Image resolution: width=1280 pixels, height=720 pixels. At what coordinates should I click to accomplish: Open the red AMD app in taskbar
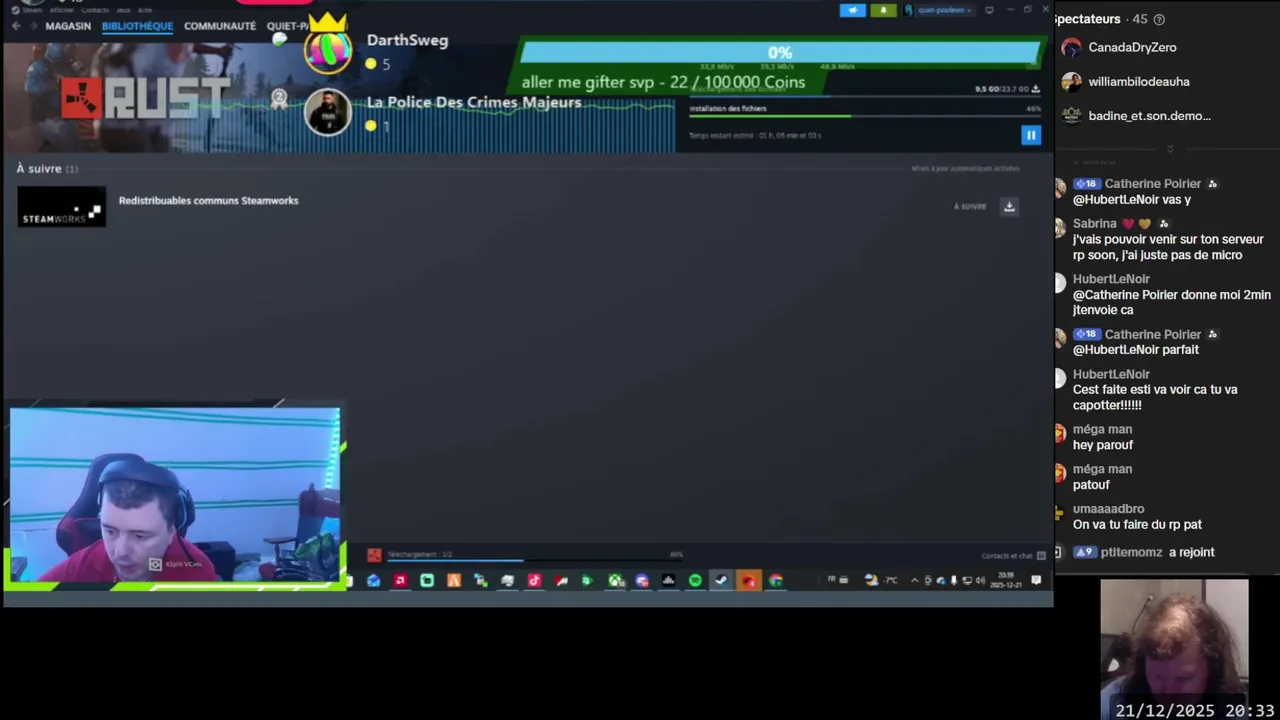click(x=400, y=580)
